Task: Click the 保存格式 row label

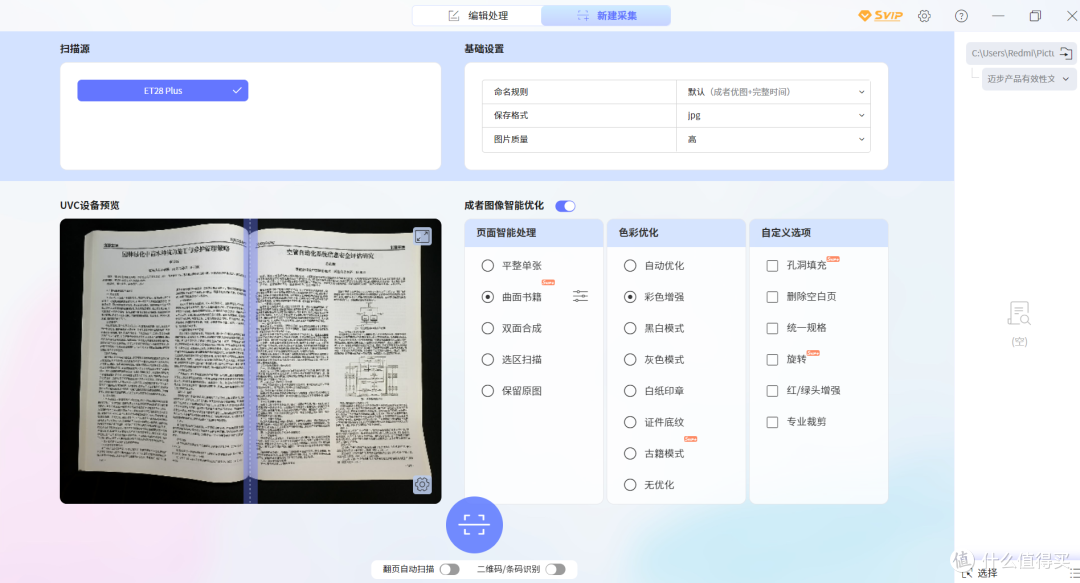Action: [511, 115]
